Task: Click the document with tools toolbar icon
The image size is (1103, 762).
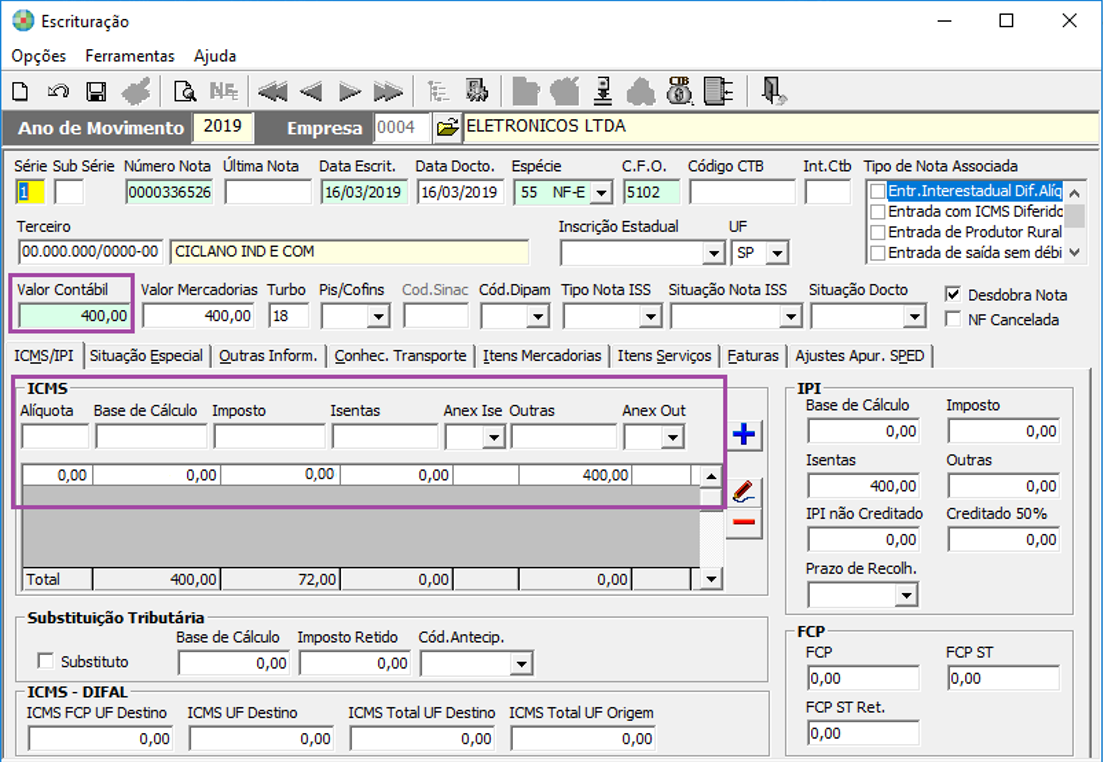Action: [477, 91]
